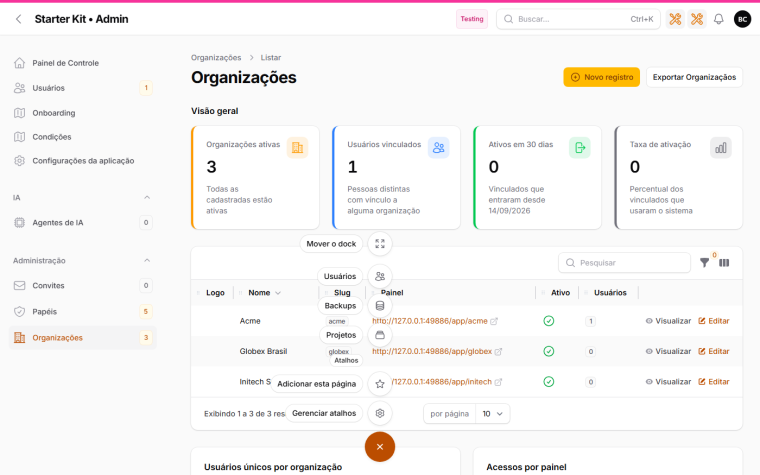Open the app/acme panel URL link

(429, 321)
